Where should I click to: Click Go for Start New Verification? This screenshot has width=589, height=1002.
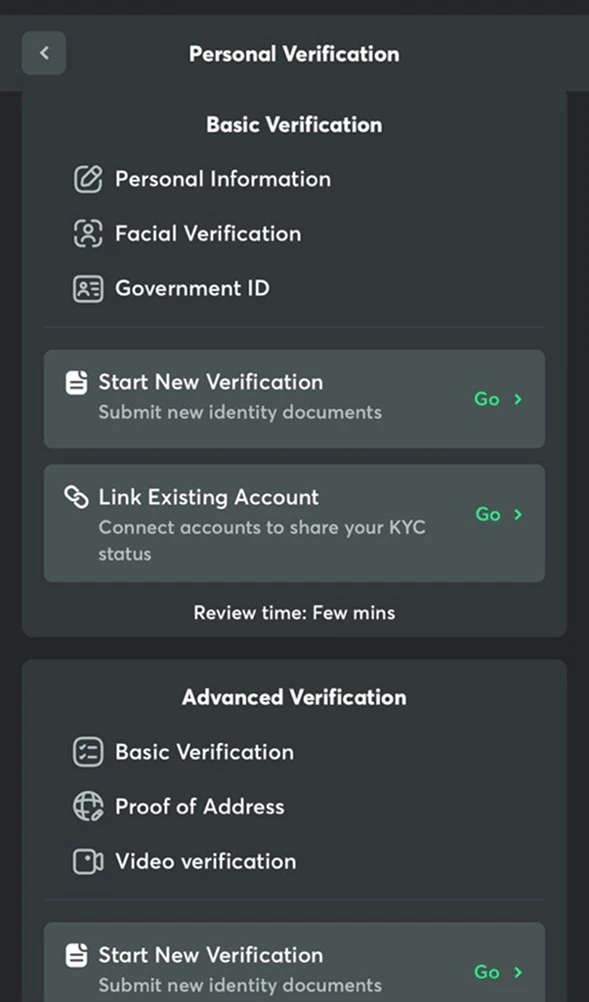486,399
